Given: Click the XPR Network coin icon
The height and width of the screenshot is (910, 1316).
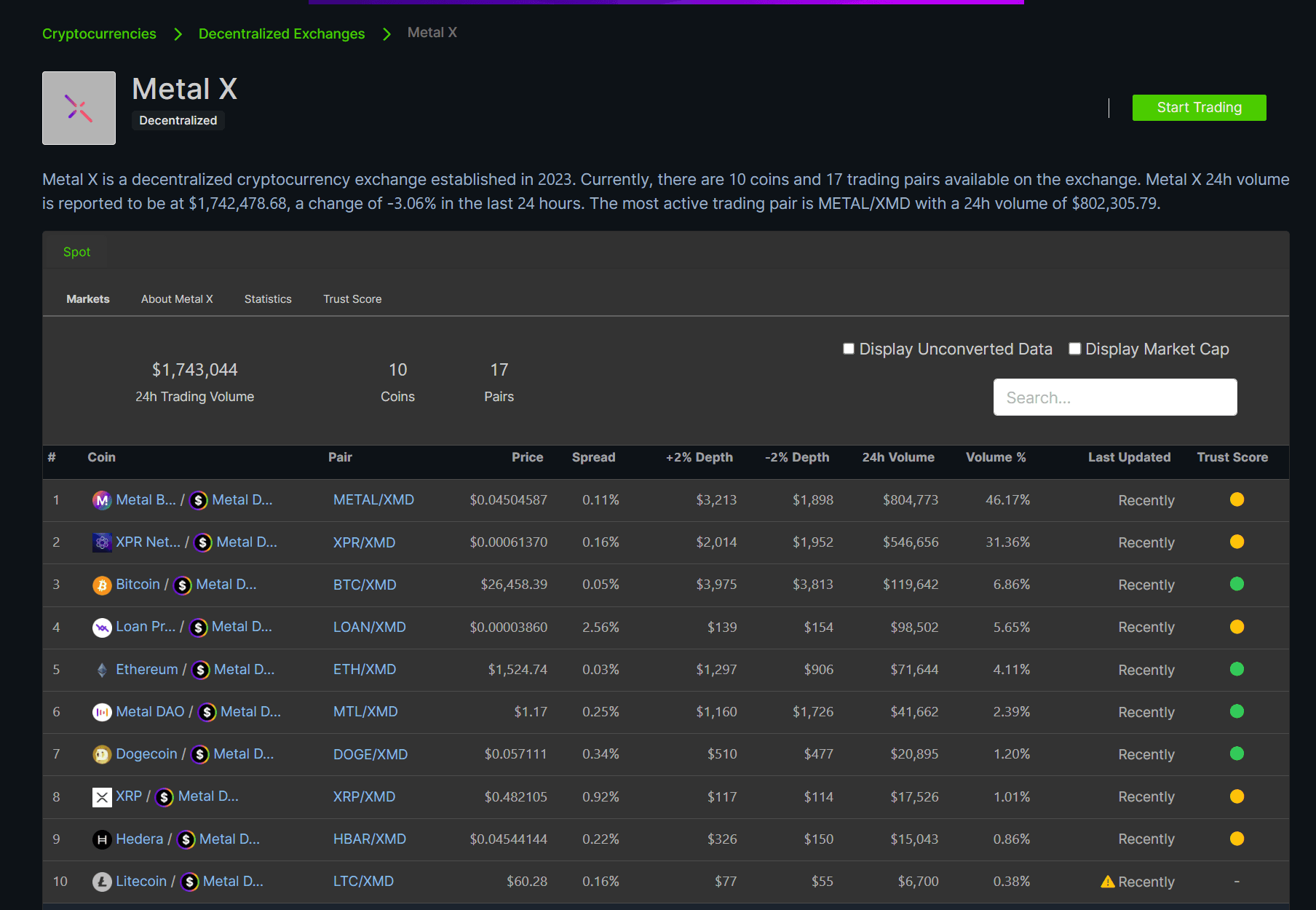Looking at the screenshot, I should (x=102, y=542).
